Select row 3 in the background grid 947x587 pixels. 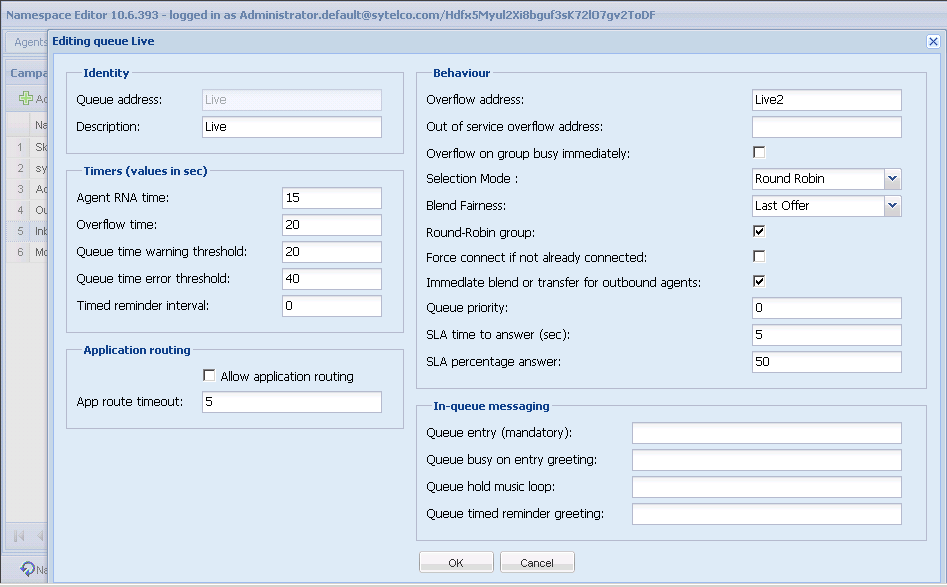point(27,189)
